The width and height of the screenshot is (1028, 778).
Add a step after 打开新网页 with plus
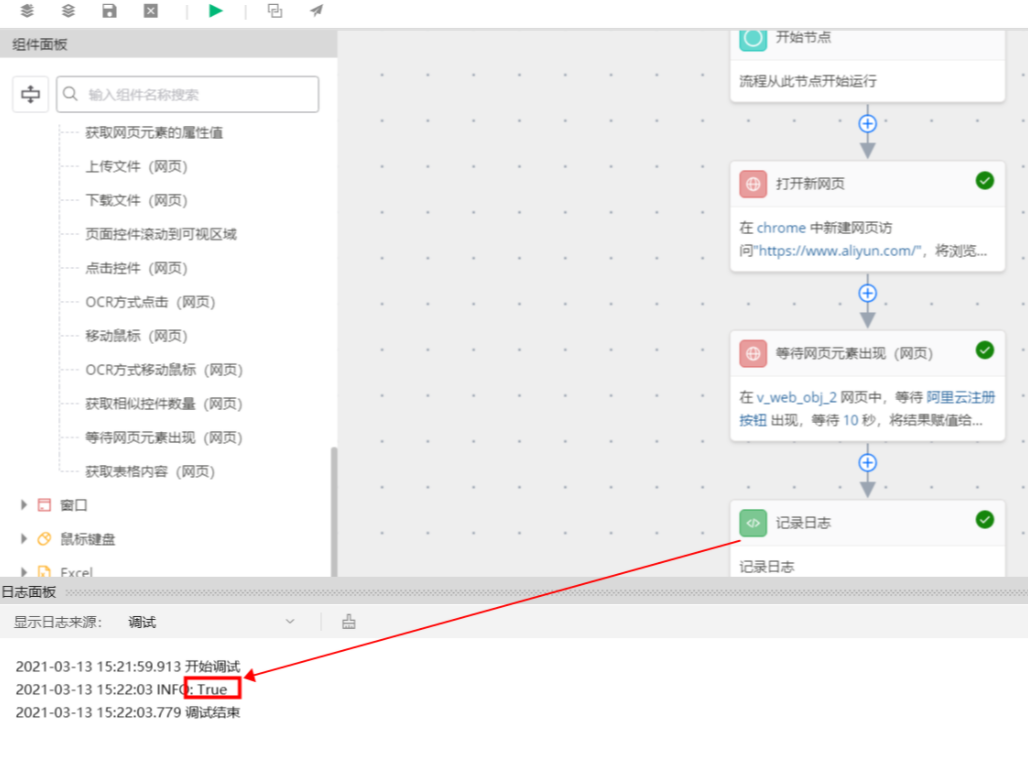pos(867,293)
